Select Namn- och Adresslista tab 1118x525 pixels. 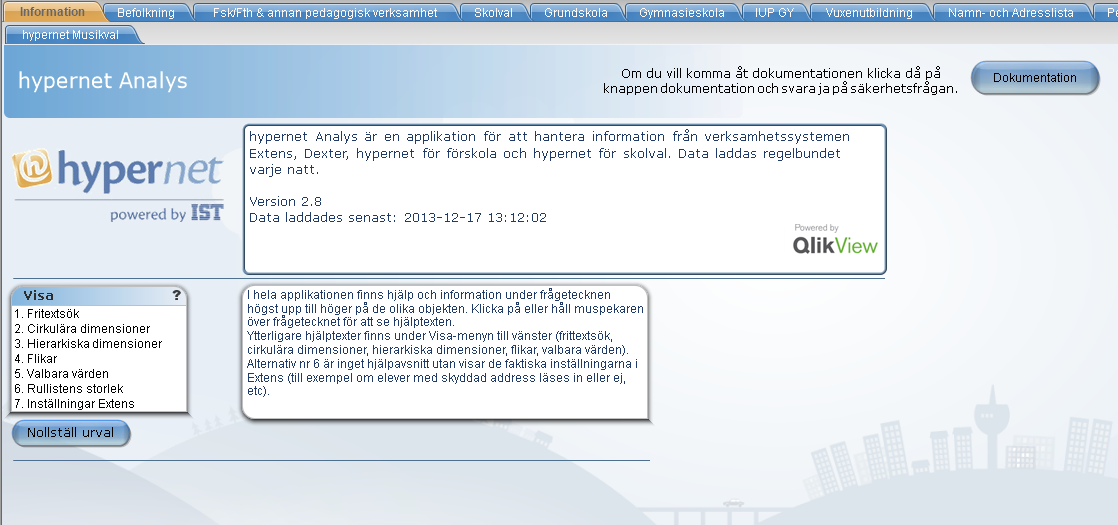1011,13
